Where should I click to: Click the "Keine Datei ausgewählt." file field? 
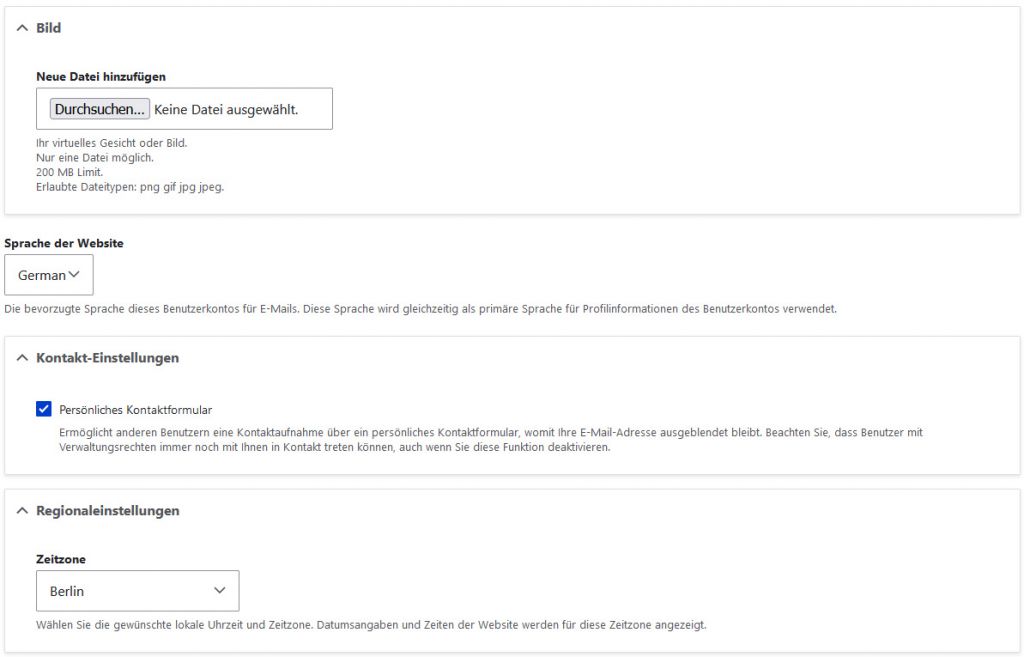[x=226, y=109]
